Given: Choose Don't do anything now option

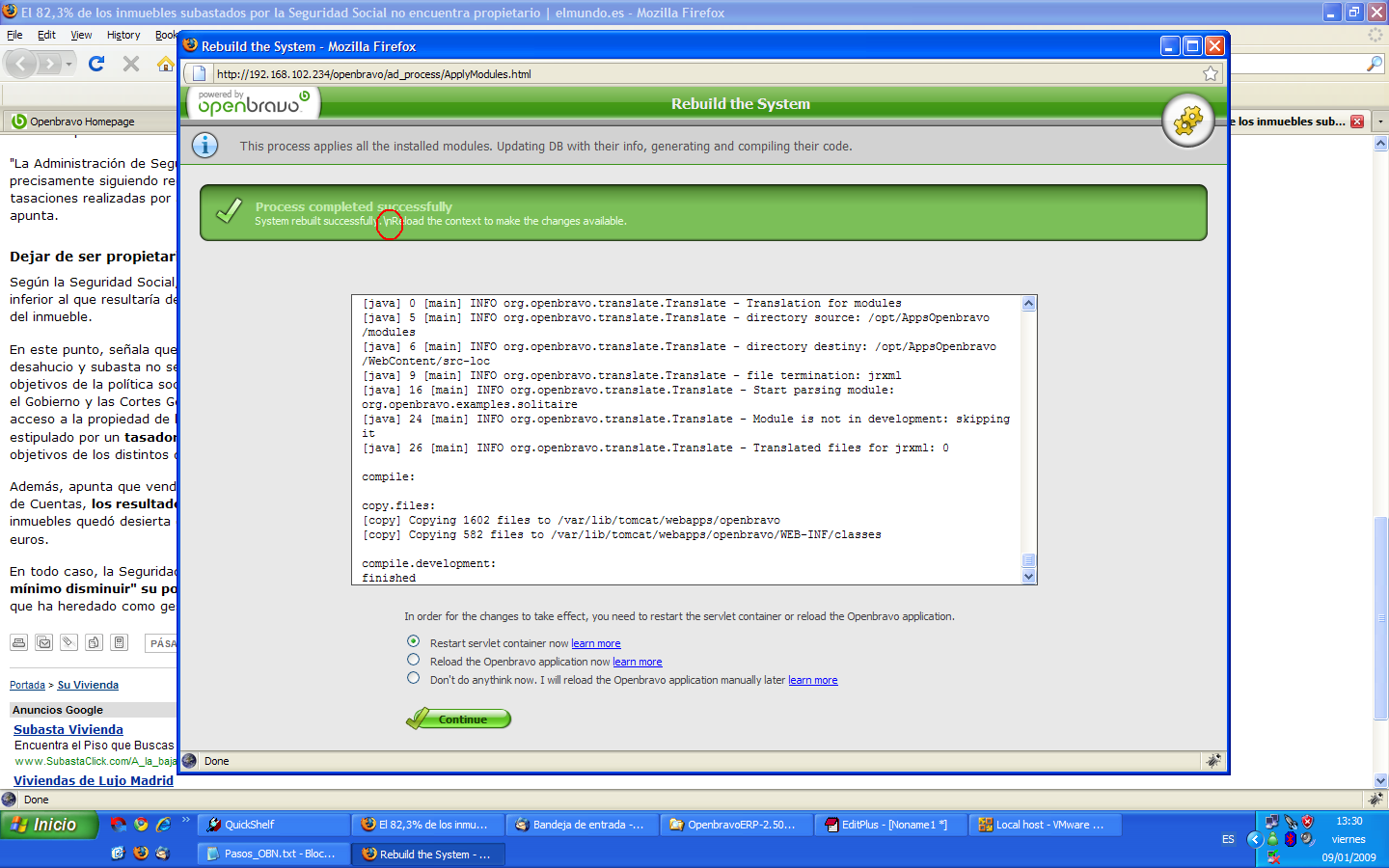Looking at the screenshot, I should [x=414, y=678].
